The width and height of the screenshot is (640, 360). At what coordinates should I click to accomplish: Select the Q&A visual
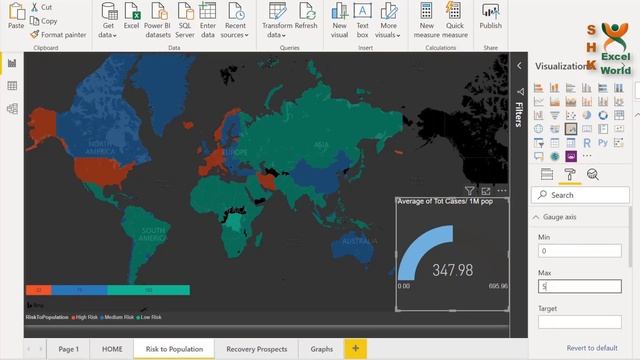538,156
